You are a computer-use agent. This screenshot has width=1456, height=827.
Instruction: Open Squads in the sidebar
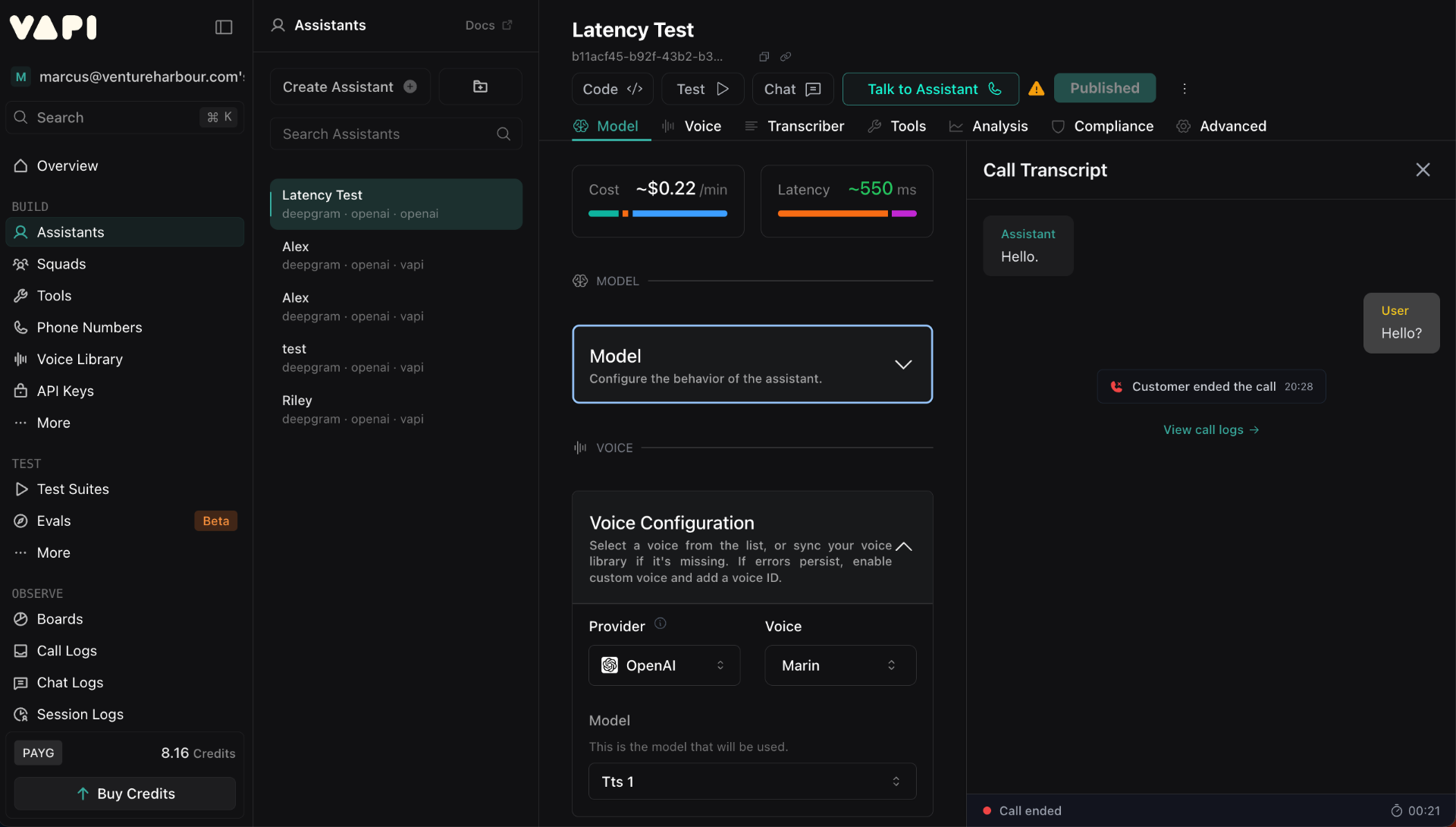125,264
